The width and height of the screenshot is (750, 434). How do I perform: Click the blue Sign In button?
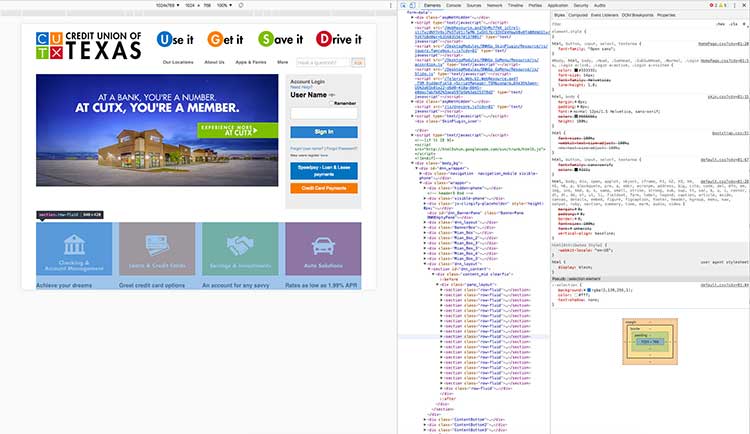point(324,132)
